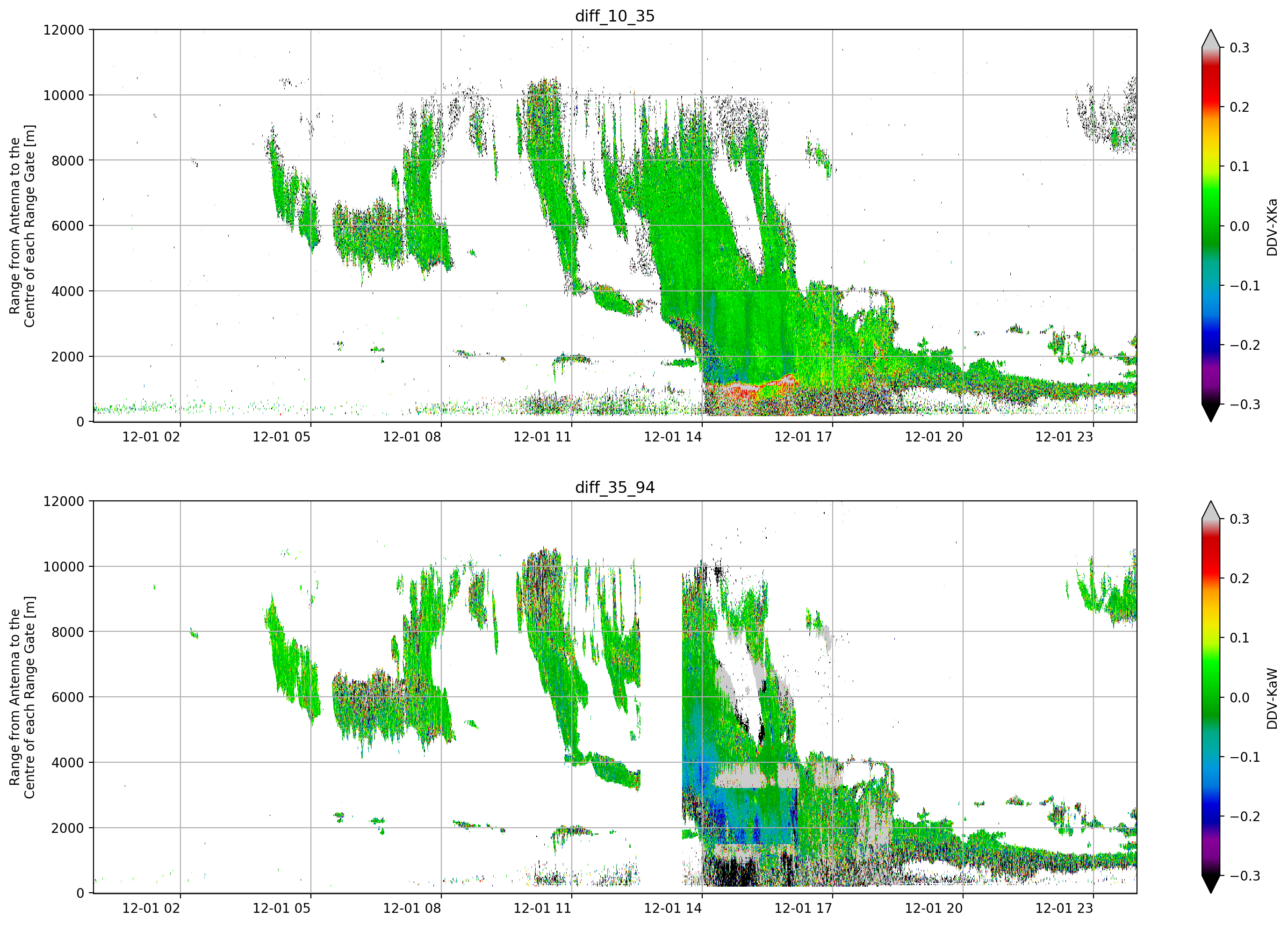Click '12-01 17' tick under diff_35_94
This screenshot has height=925, width=1288.
pyautogui.click(x=803, y=908)
